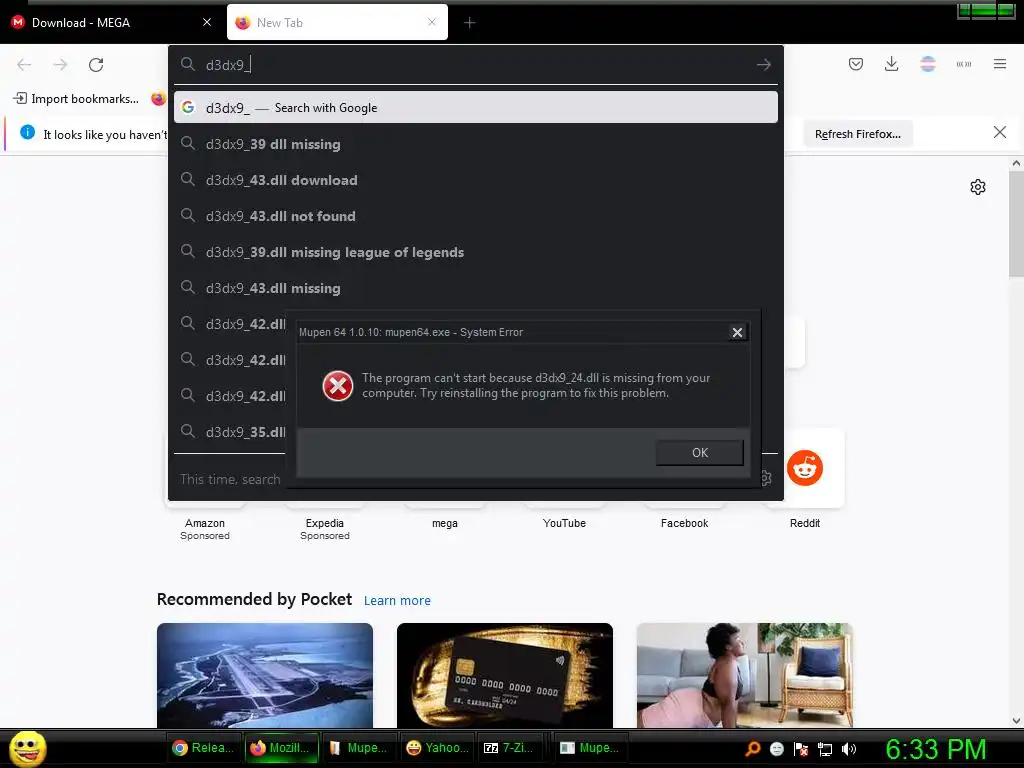Image resolution: width=1024 pixels, height=768 pixels.
Task: Open the yoga stretch Pocket story thumbnail
Action: click(744, 675)
